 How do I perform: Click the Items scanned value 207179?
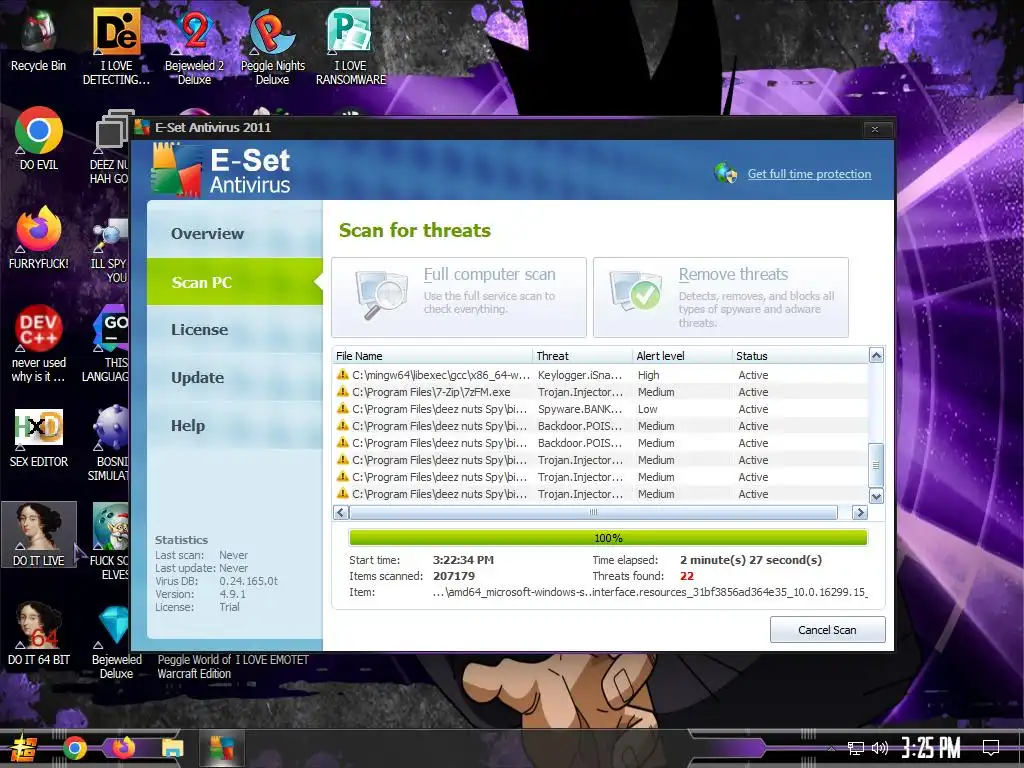[x=454, y=576]
